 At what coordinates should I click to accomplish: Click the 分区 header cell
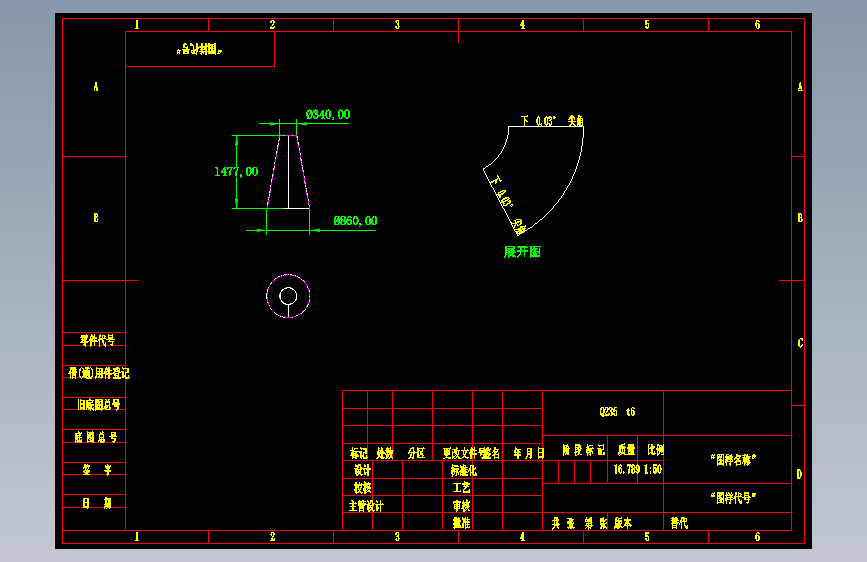click(416, 454)
